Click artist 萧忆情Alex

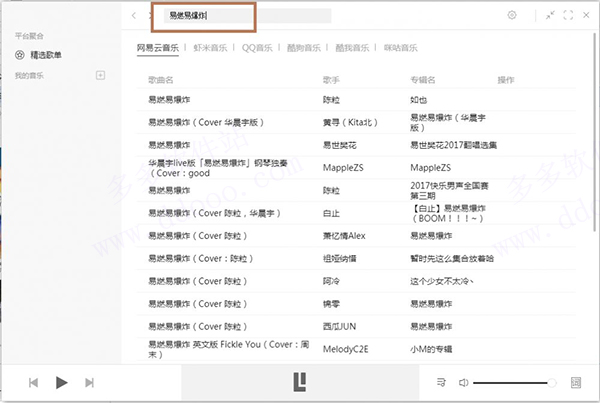point(344,236)
